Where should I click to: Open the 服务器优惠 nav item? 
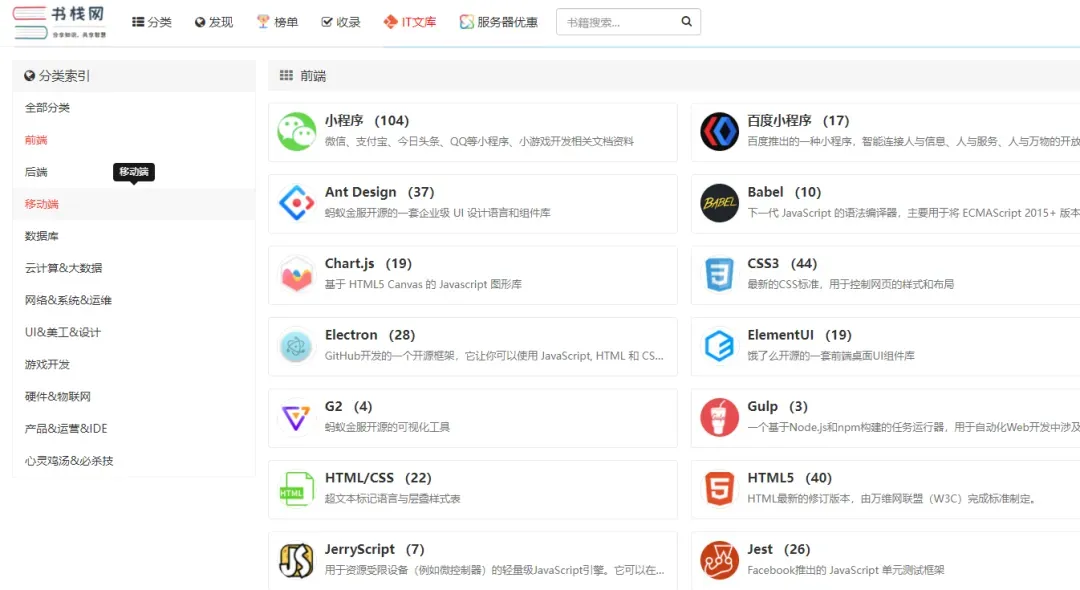click(499, 22)
